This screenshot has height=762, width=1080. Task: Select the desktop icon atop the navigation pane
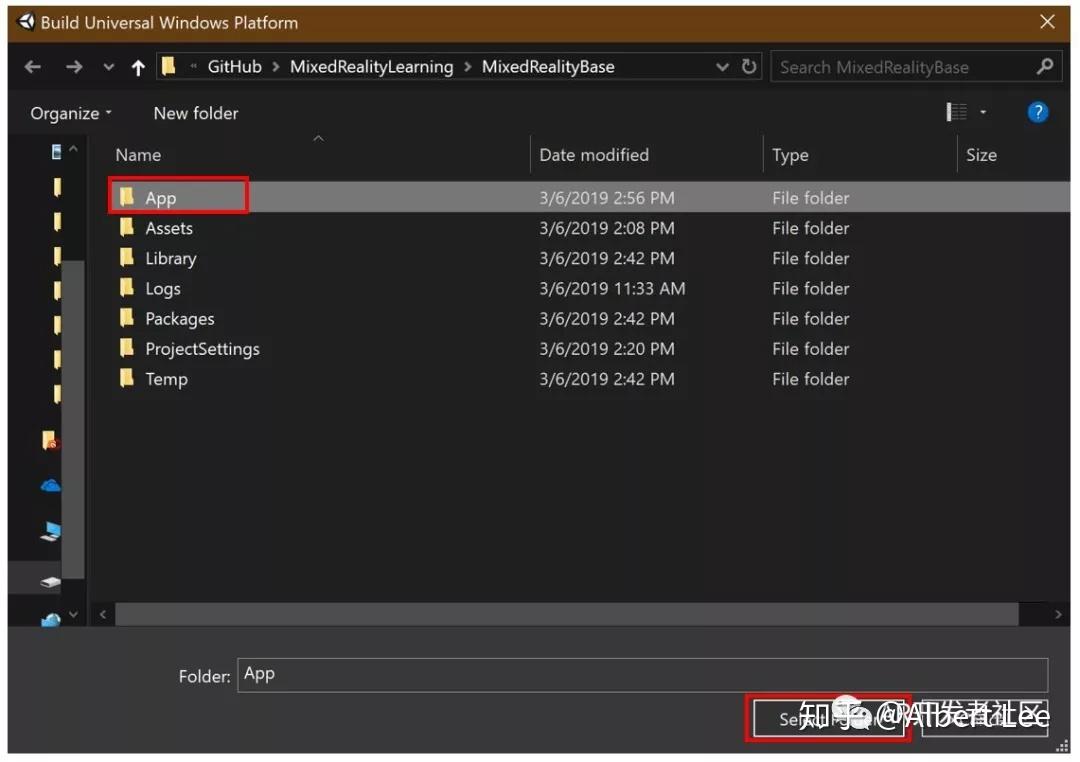coord(56,151)
